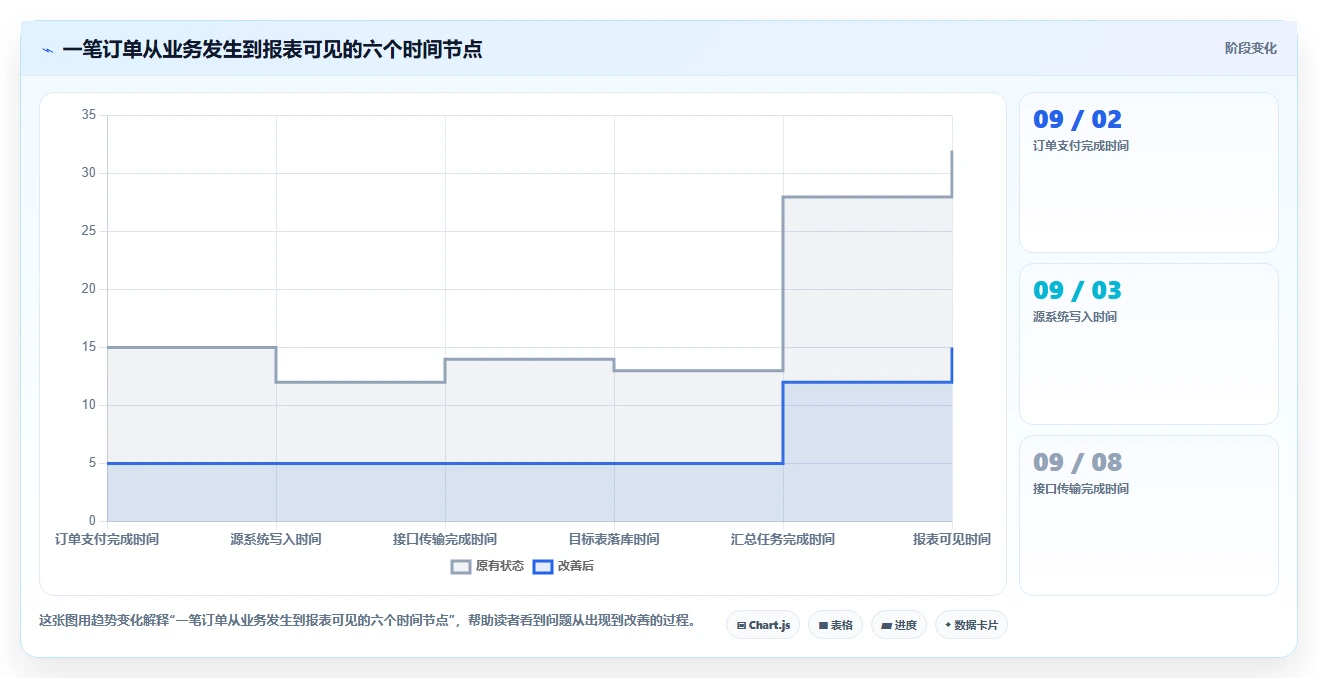Click the 09 / 08 date value

click(x=1077, y=462)
